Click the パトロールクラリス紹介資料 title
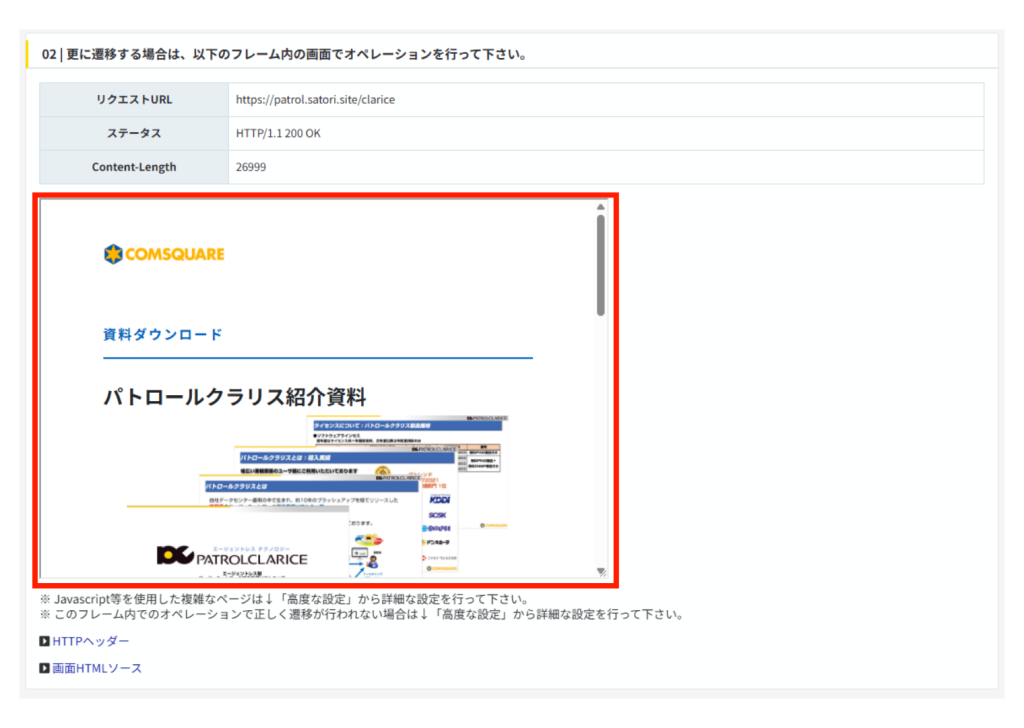 pyautogui.click(x=235, y=396)
